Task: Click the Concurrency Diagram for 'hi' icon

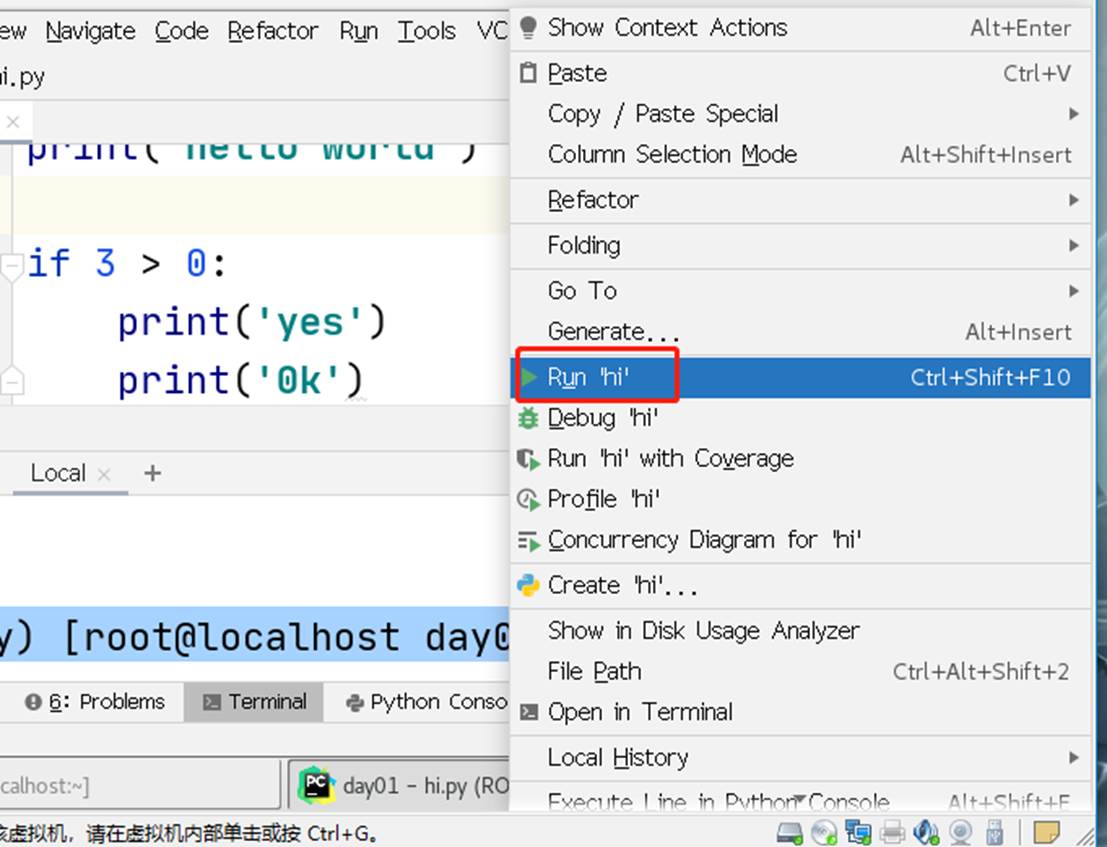Action: pyautogui.click(x=528, y=541)
